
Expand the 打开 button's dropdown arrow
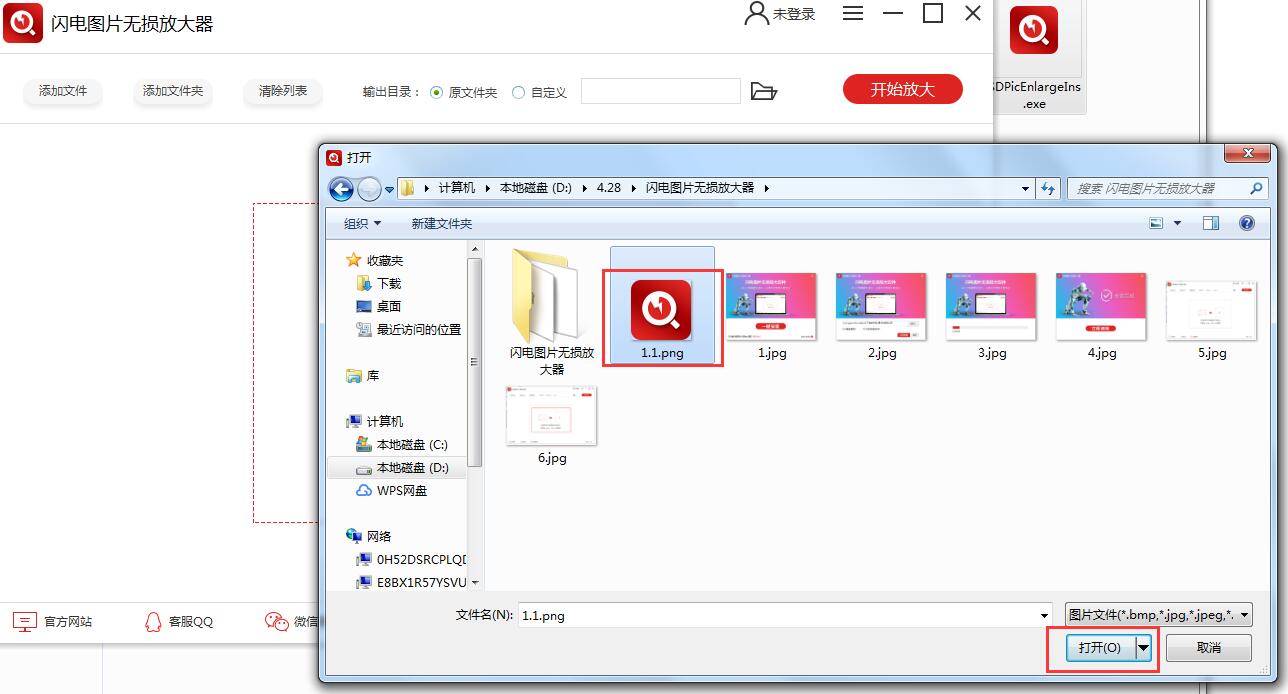coord(1142,647)
